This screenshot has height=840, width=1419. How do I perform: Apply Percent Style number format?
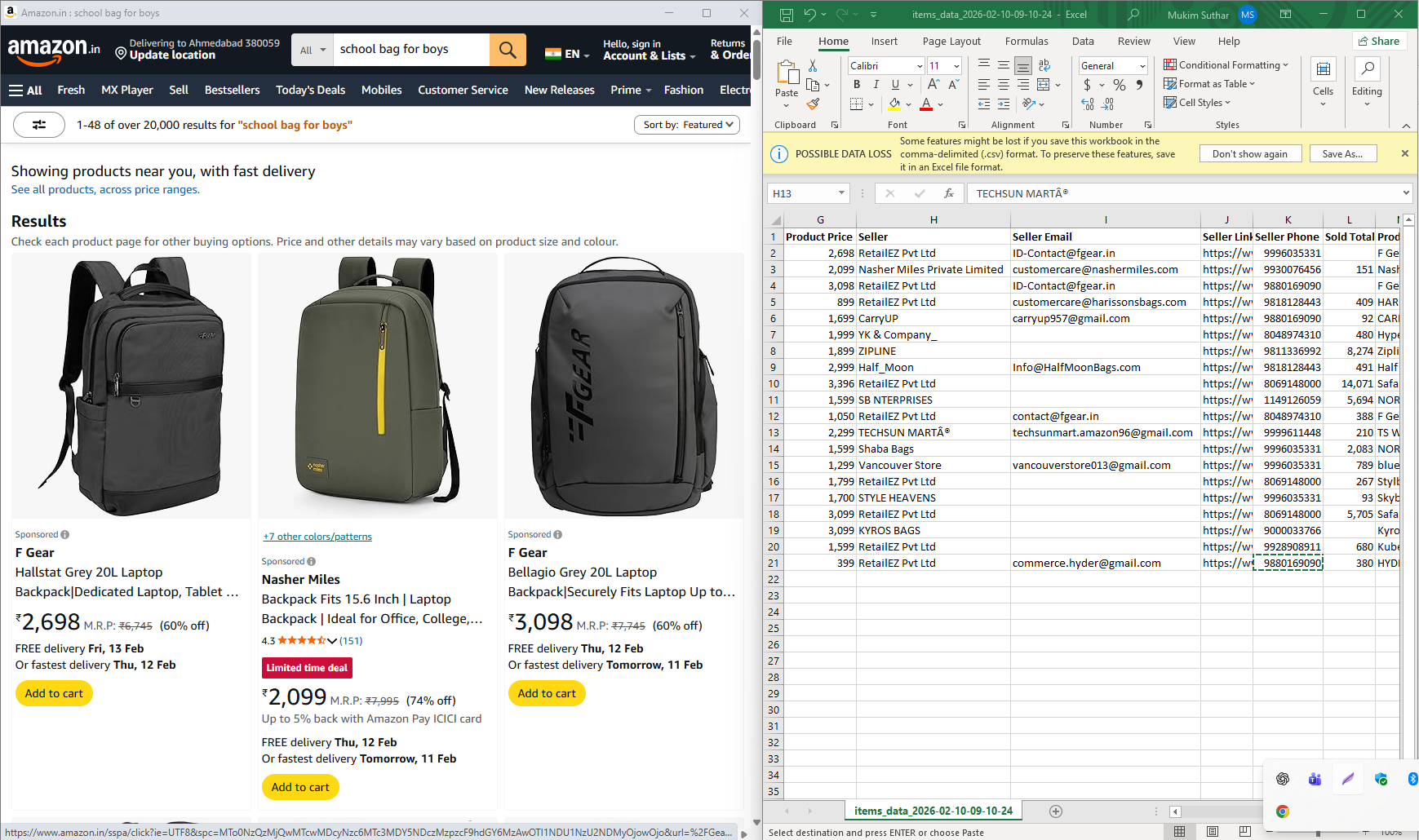click(x=1119, y=85)
